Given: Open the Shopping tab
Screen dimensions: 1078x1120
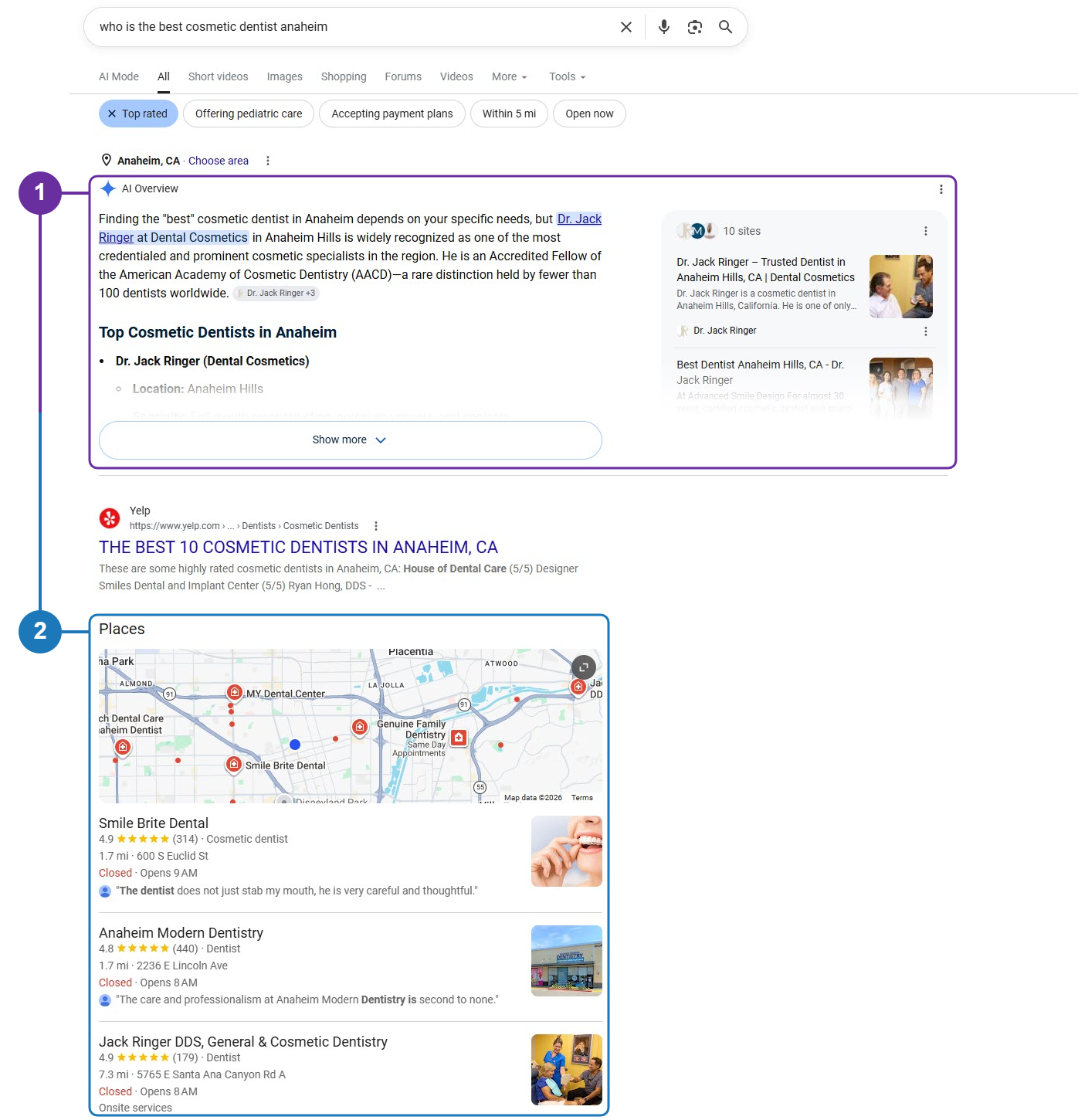Looking at the screenshot, I should (344, 76).
